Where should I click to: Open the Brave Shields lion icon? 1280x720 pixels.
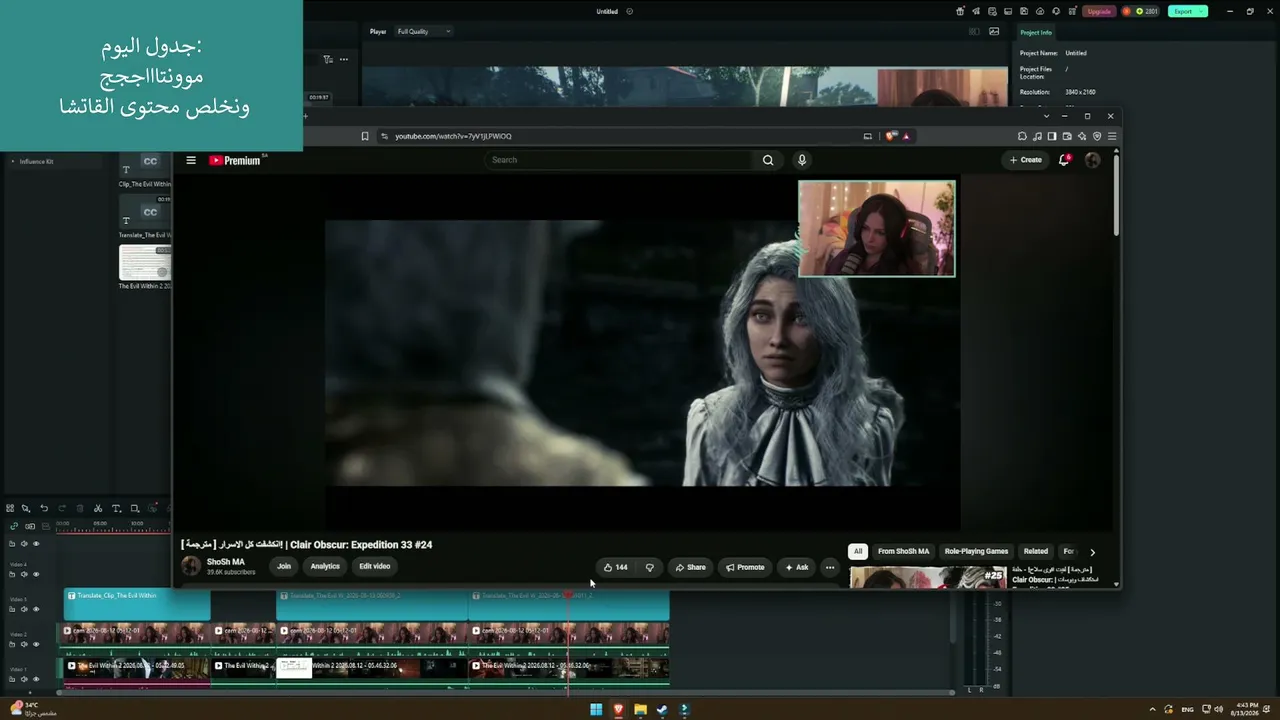coord(890,136)
